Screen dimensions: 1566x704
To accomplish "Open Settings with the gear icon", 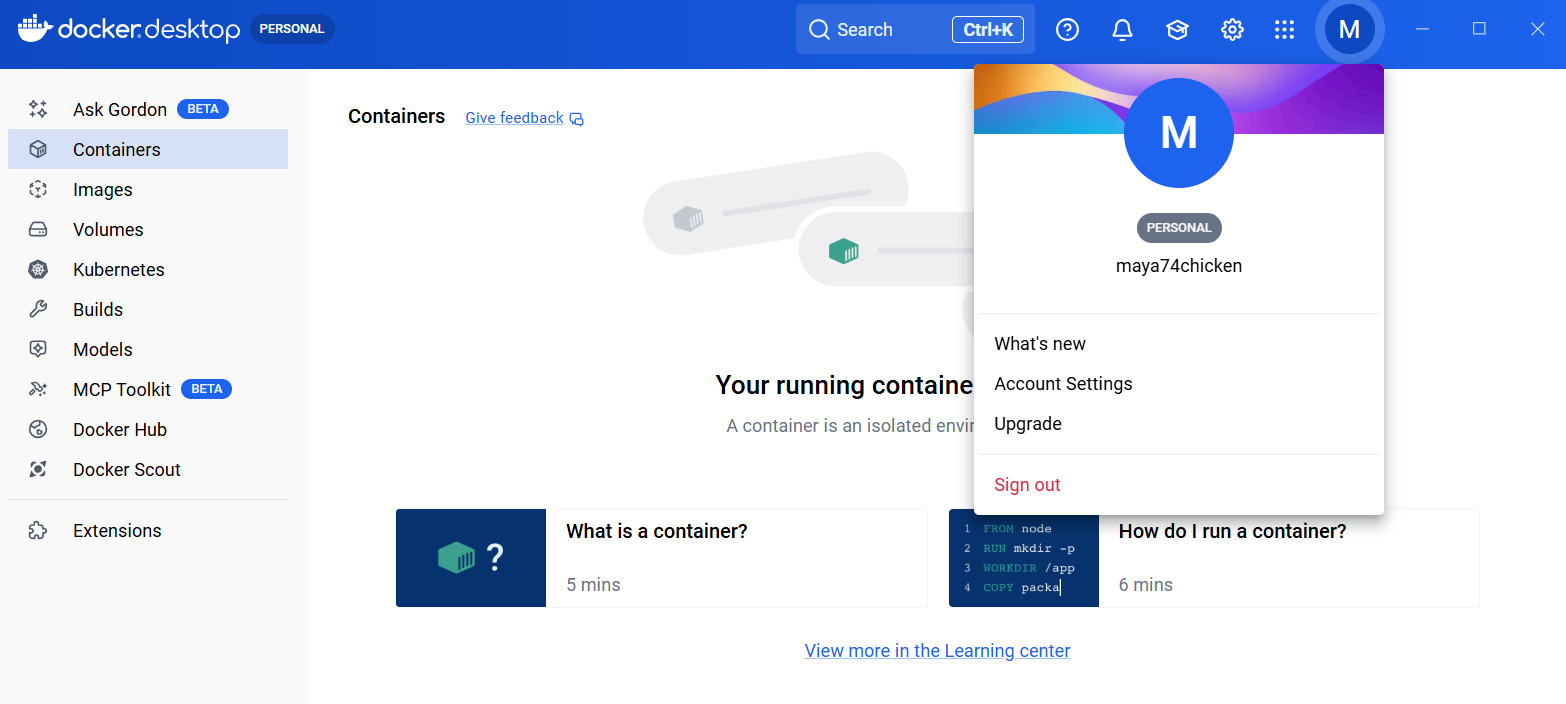I will point(1232,30).
